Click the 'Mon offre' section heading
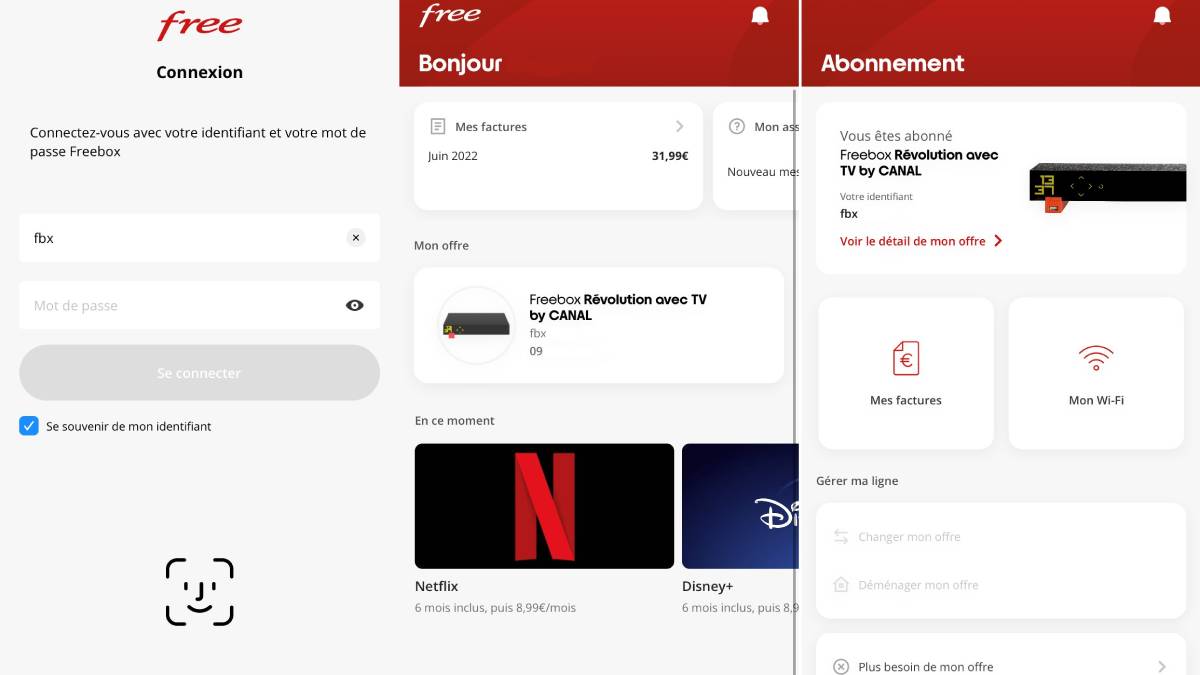 pos(441,245)
